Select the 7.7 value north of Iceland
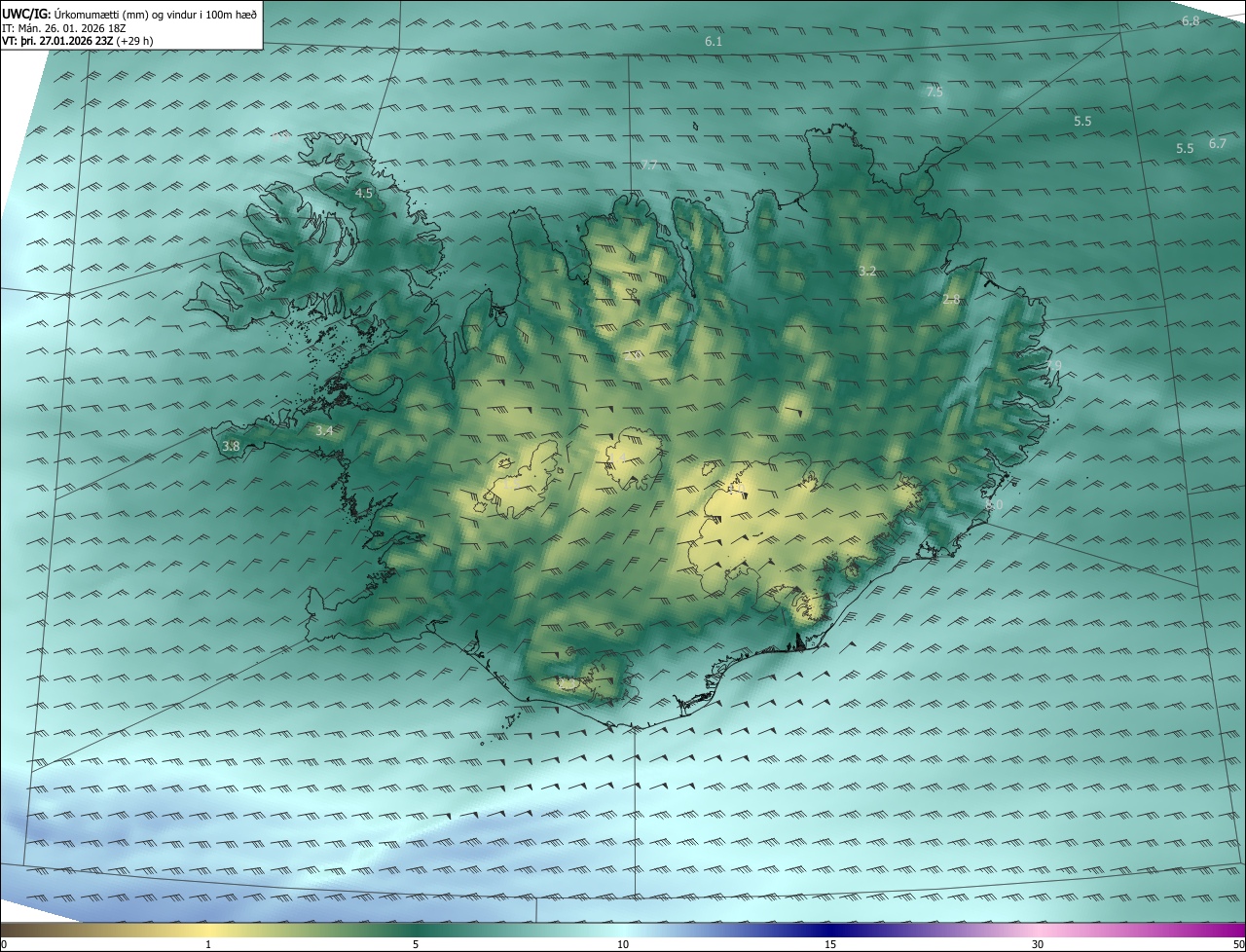This screenshot has width=1246, height=952. click(649, 165)
